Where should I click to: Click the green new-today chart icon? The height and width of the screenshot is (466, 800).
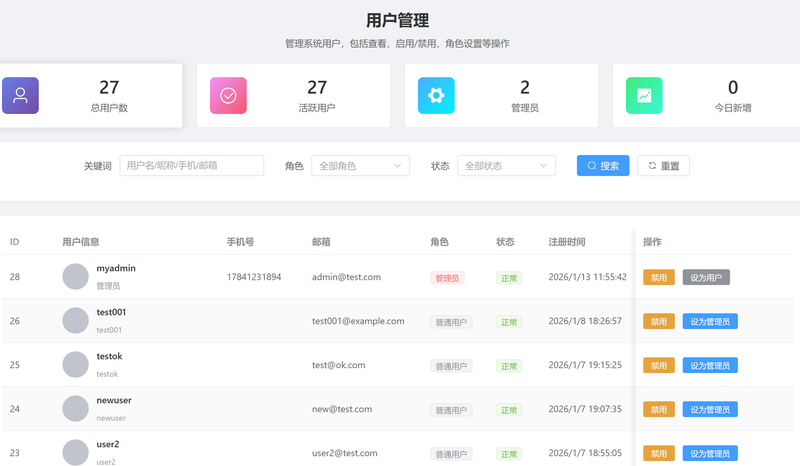click(x=644, y=96)
